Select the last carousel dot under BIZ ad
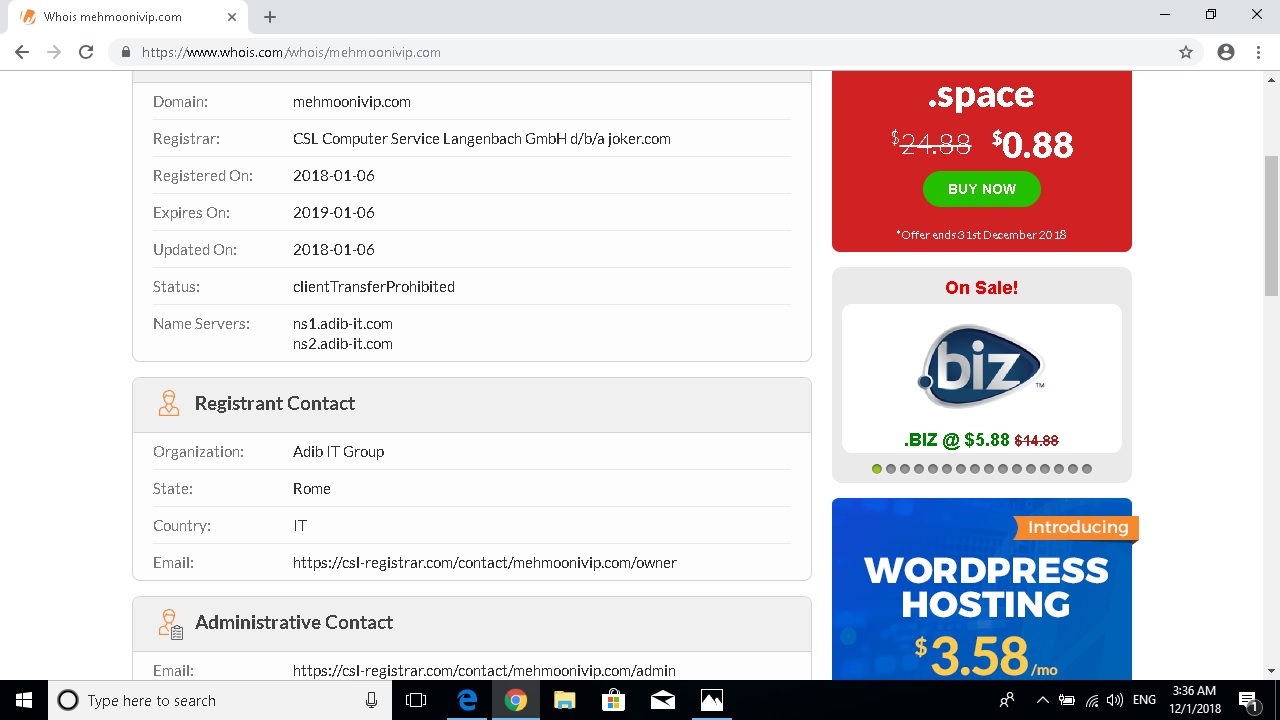 coord(1087,469)
